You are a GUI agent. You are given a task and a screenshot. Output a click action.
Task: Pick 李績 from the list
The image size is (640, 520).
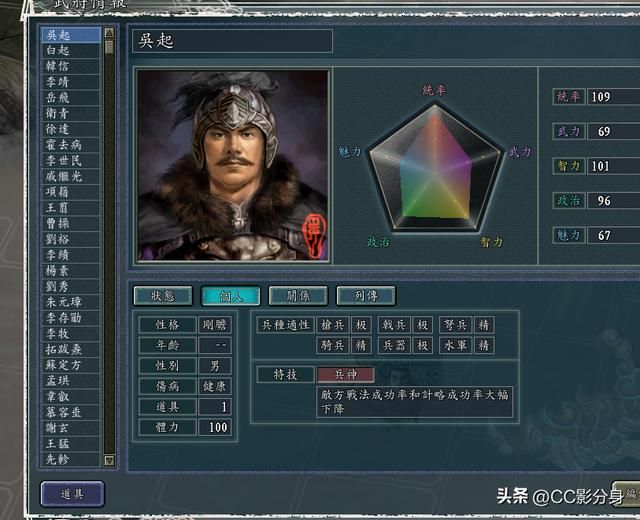tap(71, 255)
